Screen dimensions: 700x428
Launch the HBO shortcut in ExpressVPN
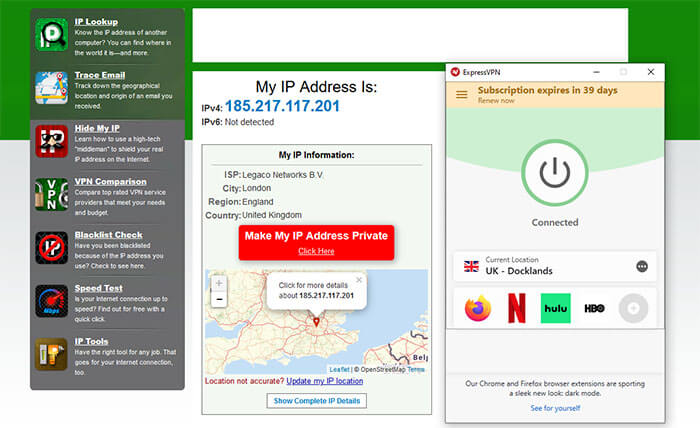click(x=594, y=308)
